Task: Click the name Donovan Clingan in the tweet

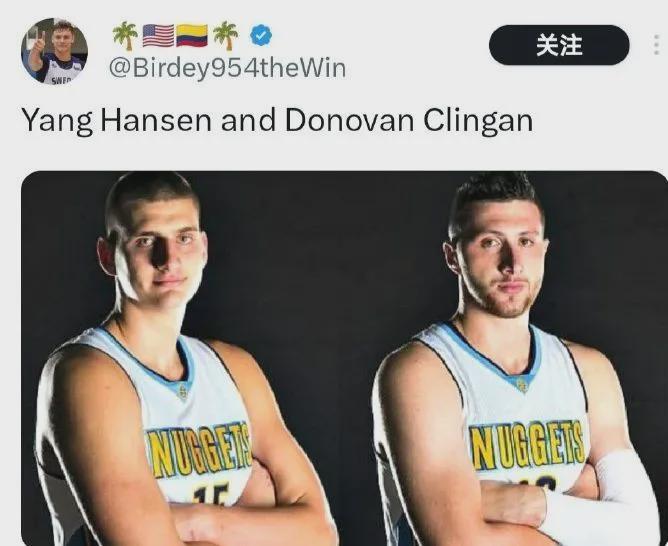Action: click(x=409, y=121)
